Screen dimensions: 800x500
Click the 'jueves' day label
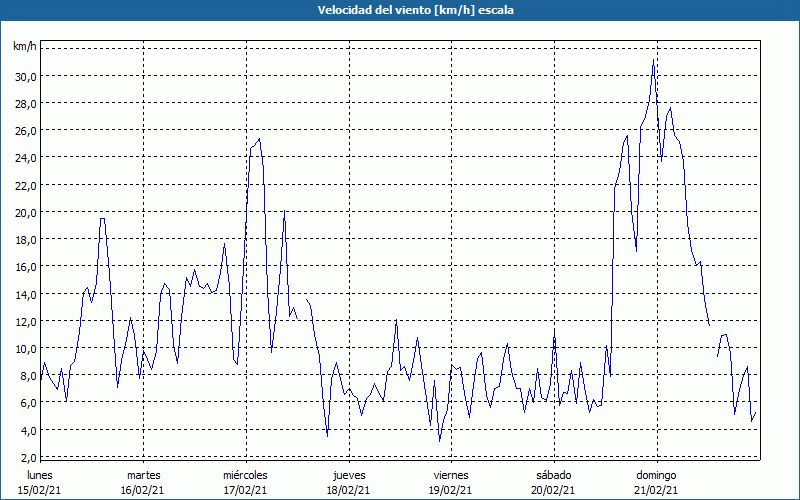pos(349,475)
